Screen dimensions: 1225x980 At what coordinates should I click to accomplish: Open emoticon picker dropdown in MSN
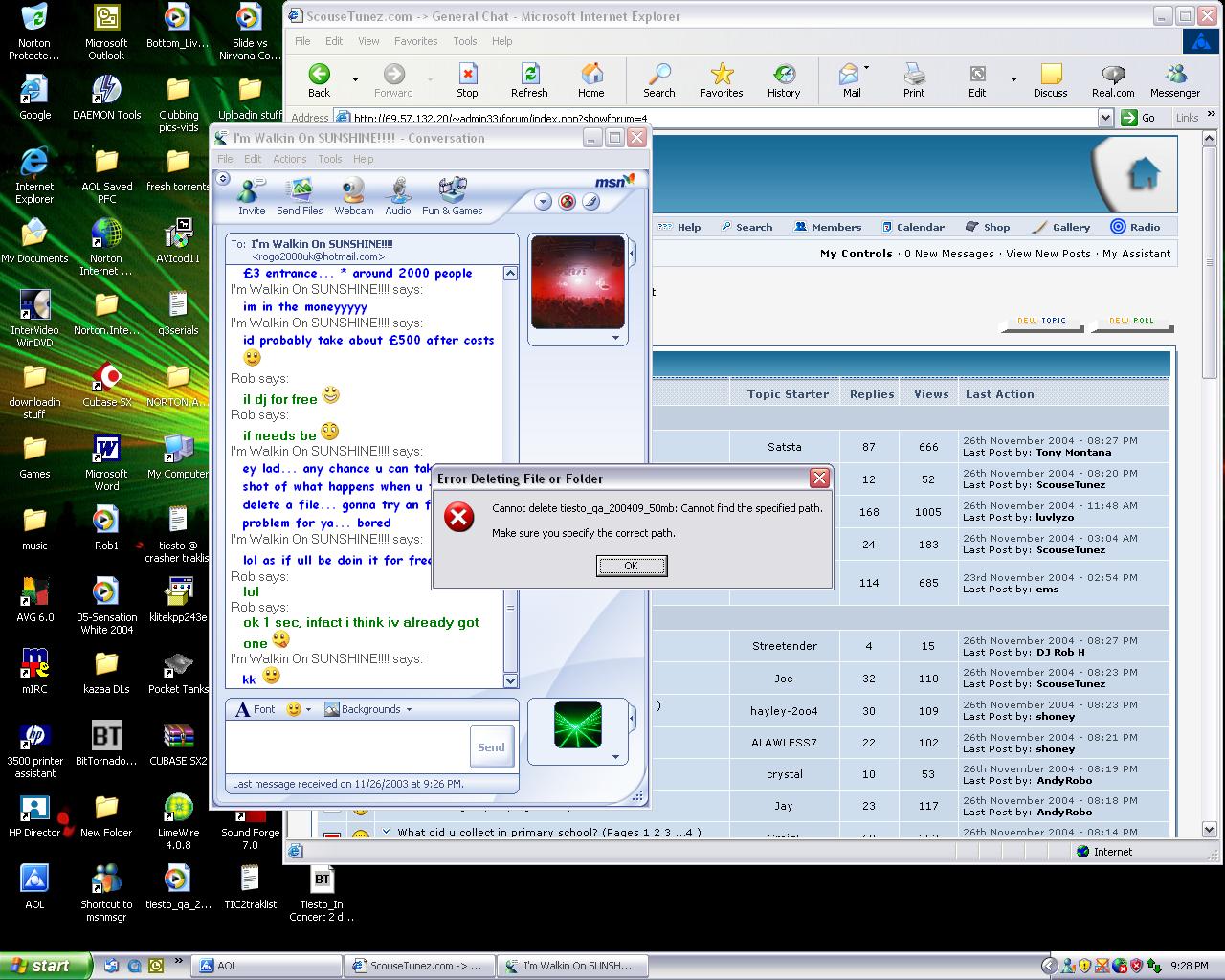[x=309, y=710]
